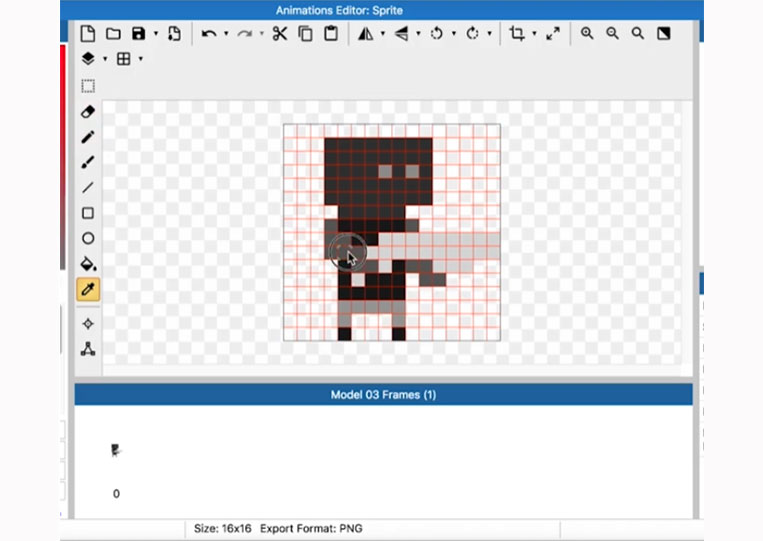Flip the sprite horizontally
Viewport: 763px width, 541px height.
[365, 34]
